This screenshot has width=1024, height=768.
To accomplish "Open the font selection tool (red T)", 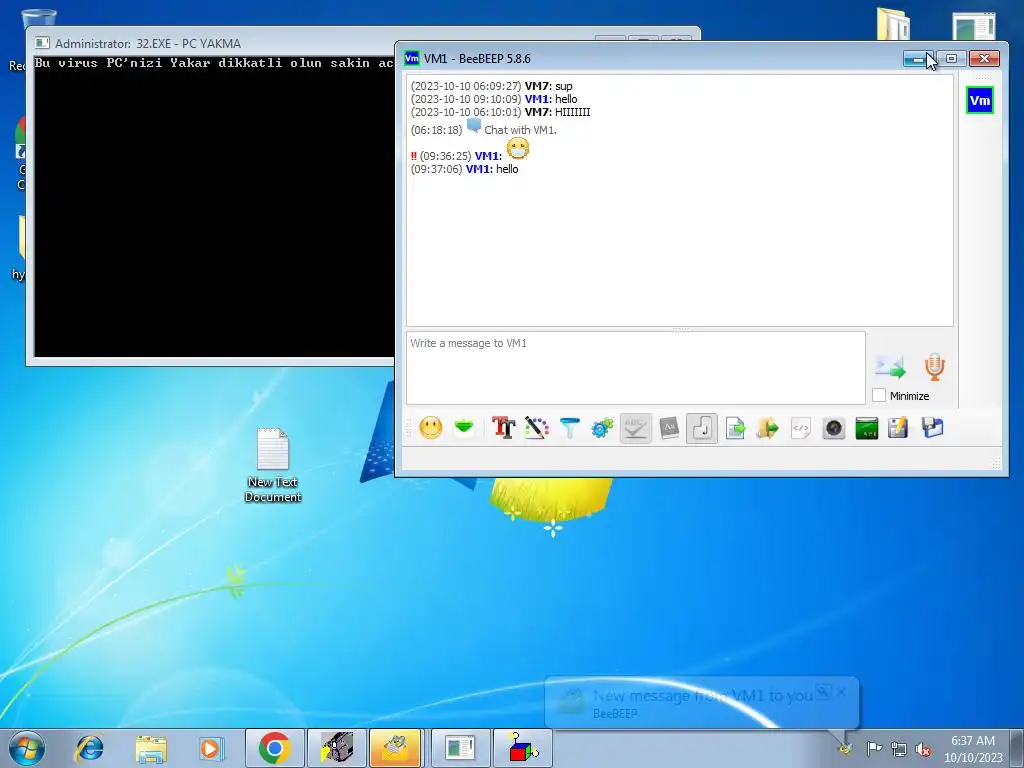I will 504,428.
